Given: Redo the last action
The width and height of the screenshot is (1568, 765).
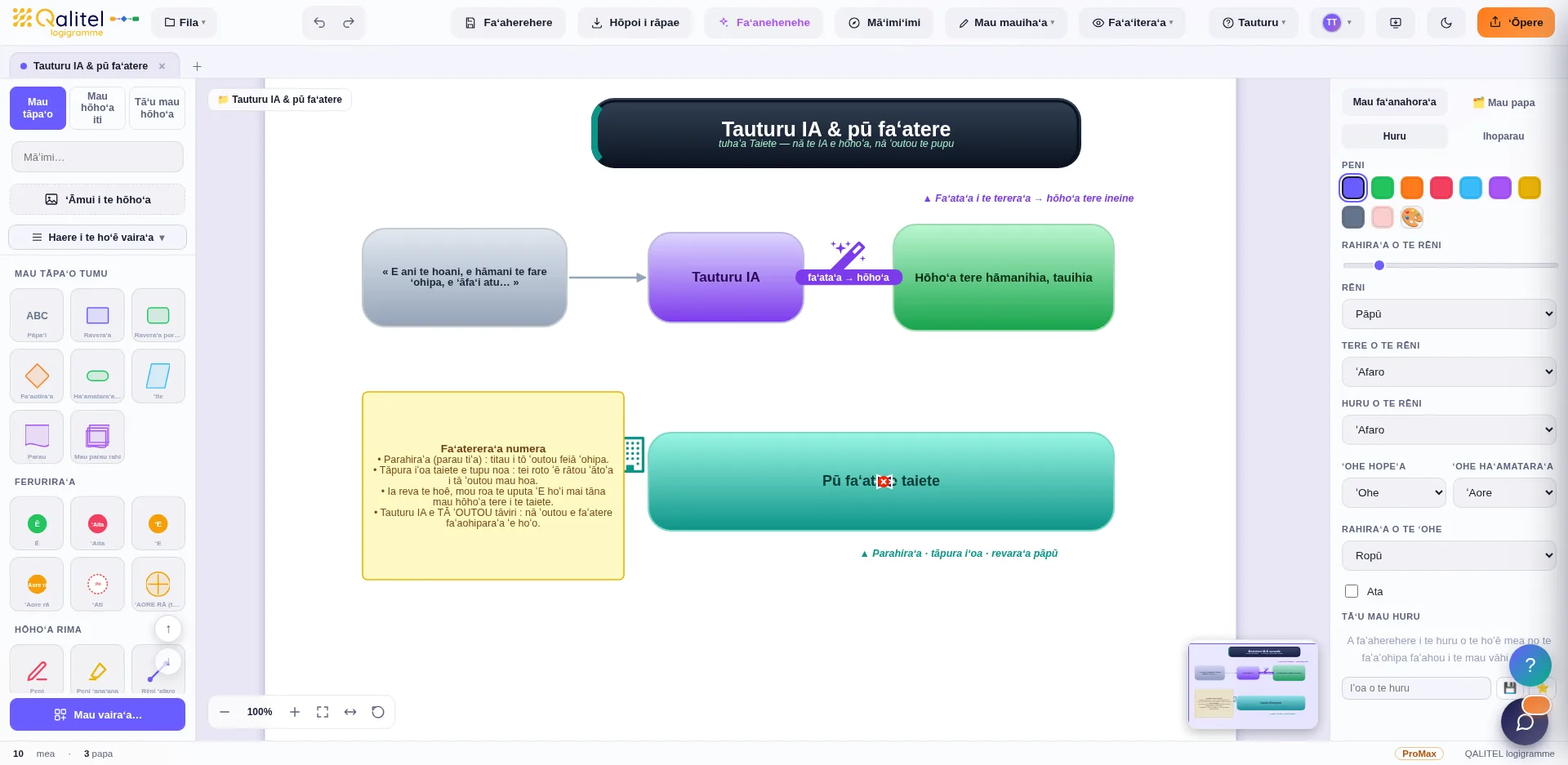Looking at the screenshot, I should pos(349,23).
